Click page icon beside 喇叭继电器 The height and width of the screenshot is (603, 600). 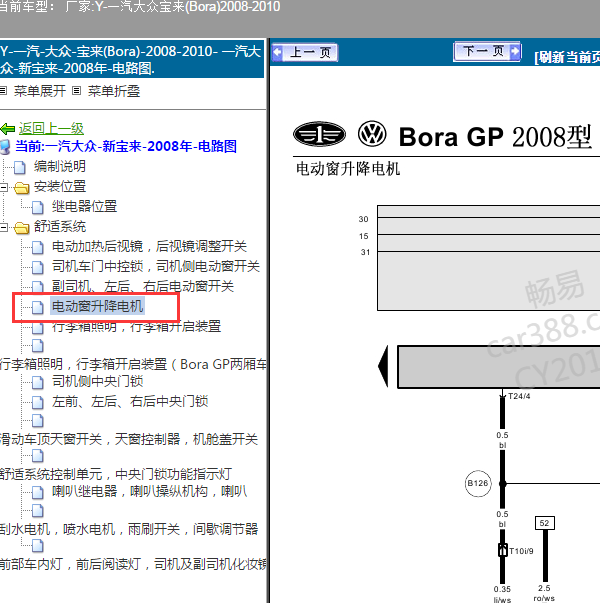(38, 492)
